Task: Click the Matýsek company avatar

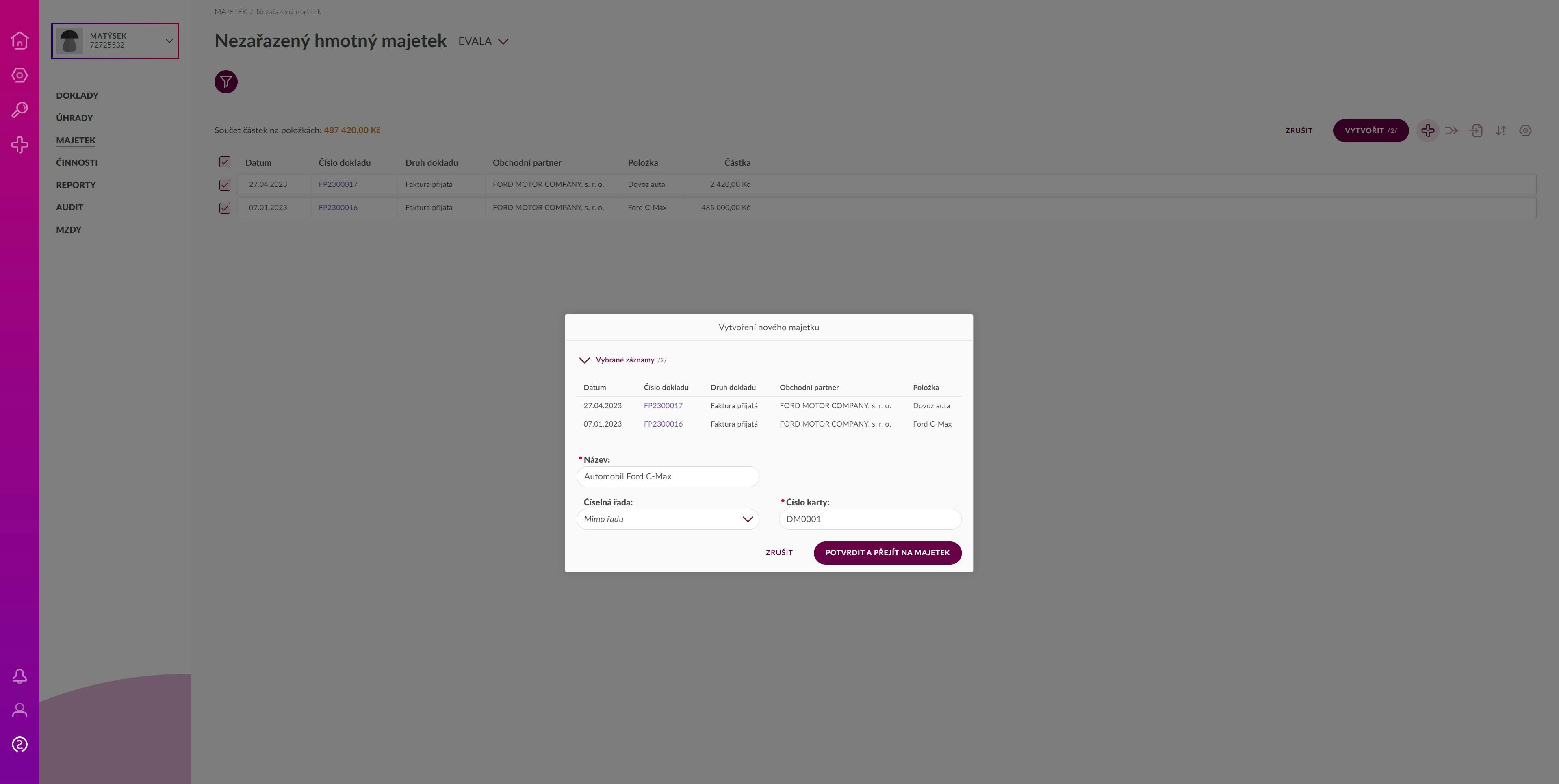Action: 69,41
